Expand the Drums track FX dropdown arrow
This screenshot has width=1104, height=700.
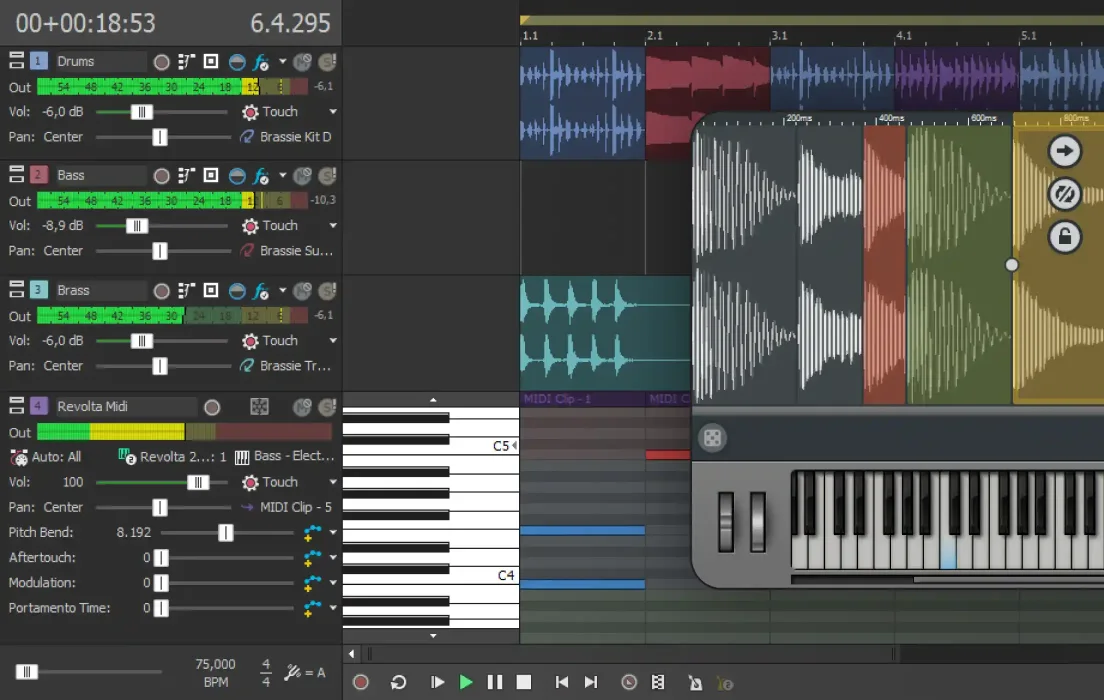282,62
